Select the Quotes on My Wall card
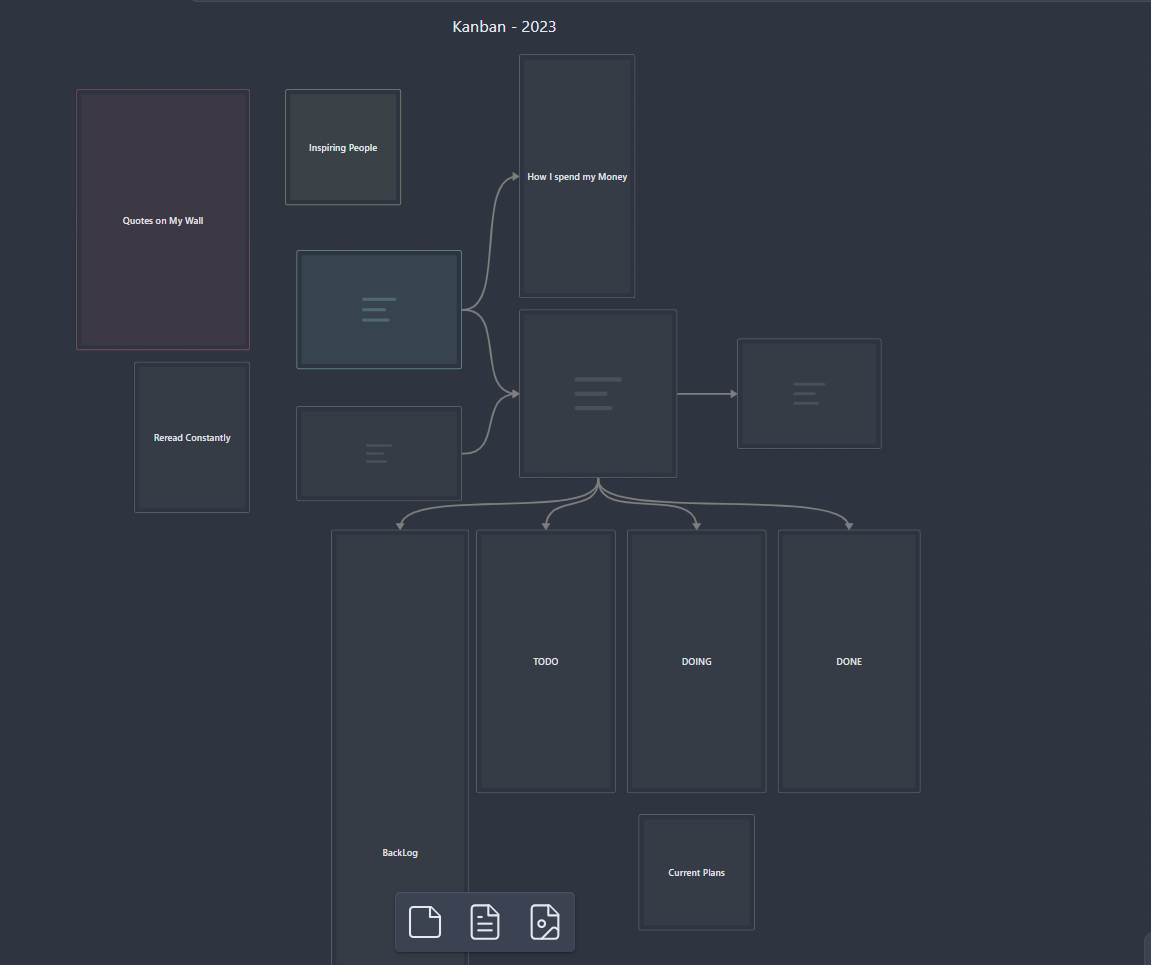1151x965 pixels. [x=163, y=221]
